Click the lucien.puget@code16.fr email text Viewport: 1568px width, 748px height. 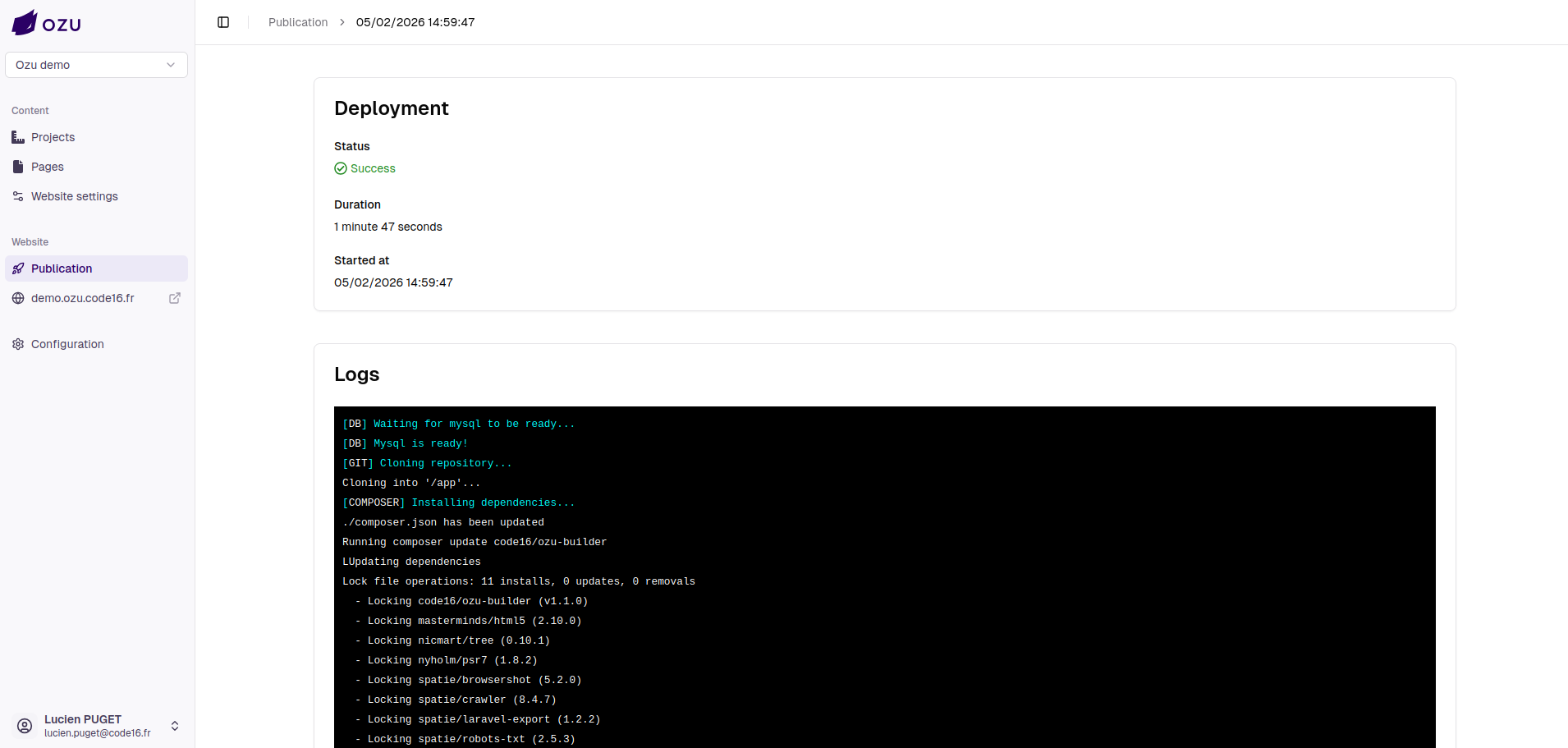pyautogui.click(x=98, y=733)
